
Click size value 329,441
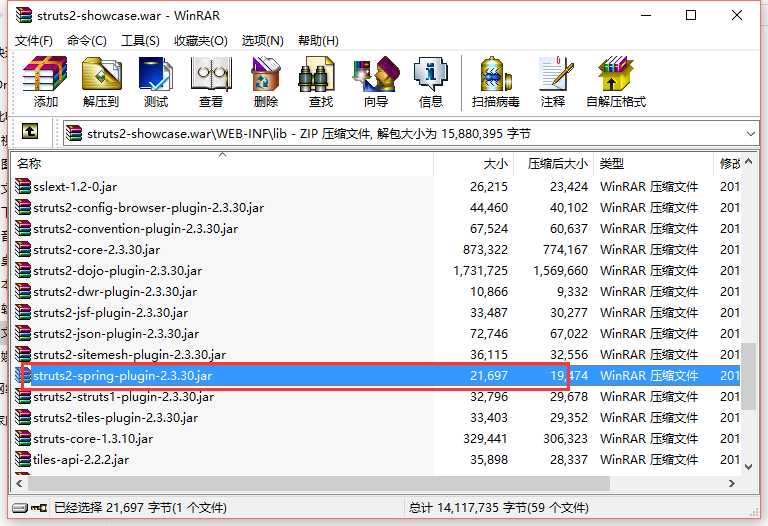coord(485,439)
